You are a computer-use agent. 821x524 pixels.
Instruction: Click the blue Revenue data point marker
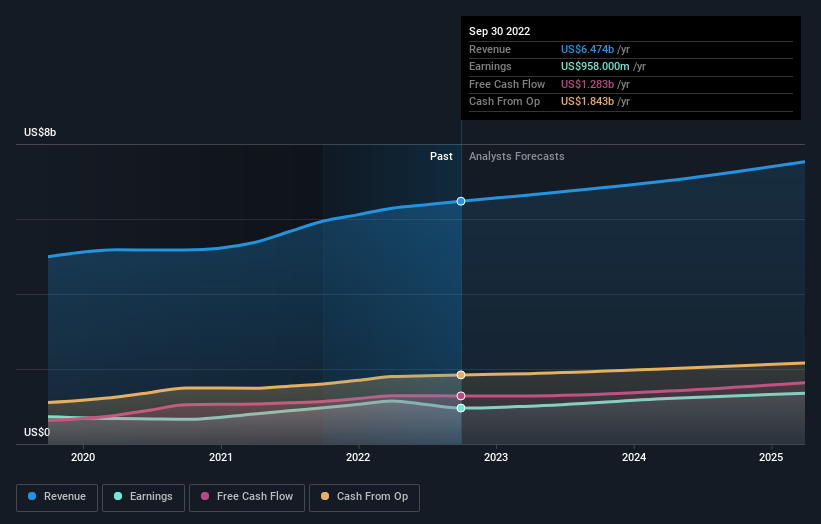tap(461, 201)
